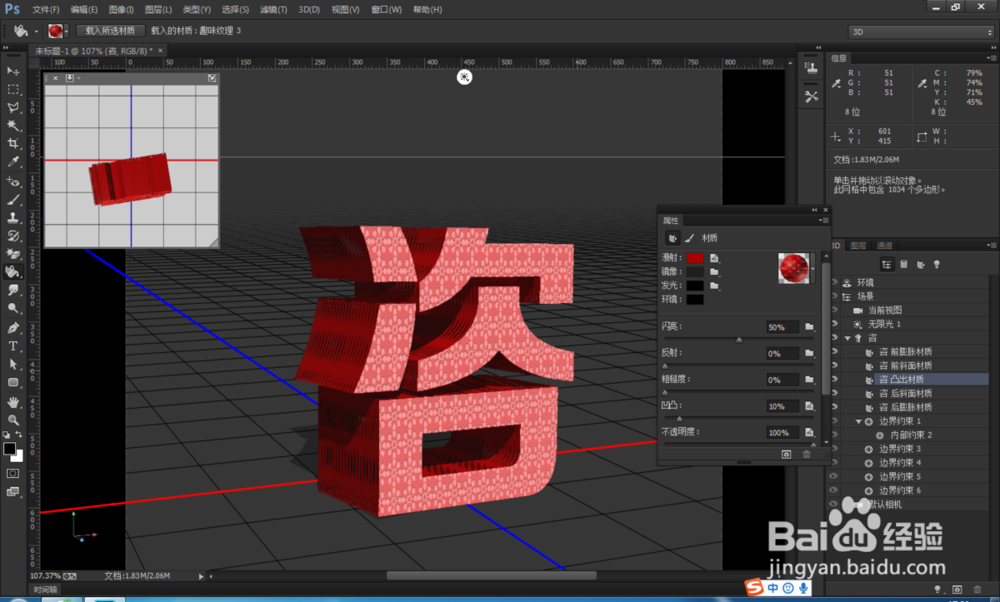Toggle visibility of 咨 前膨胀材质
This screenshot has width=1000, height=602.
click(834, 352)
